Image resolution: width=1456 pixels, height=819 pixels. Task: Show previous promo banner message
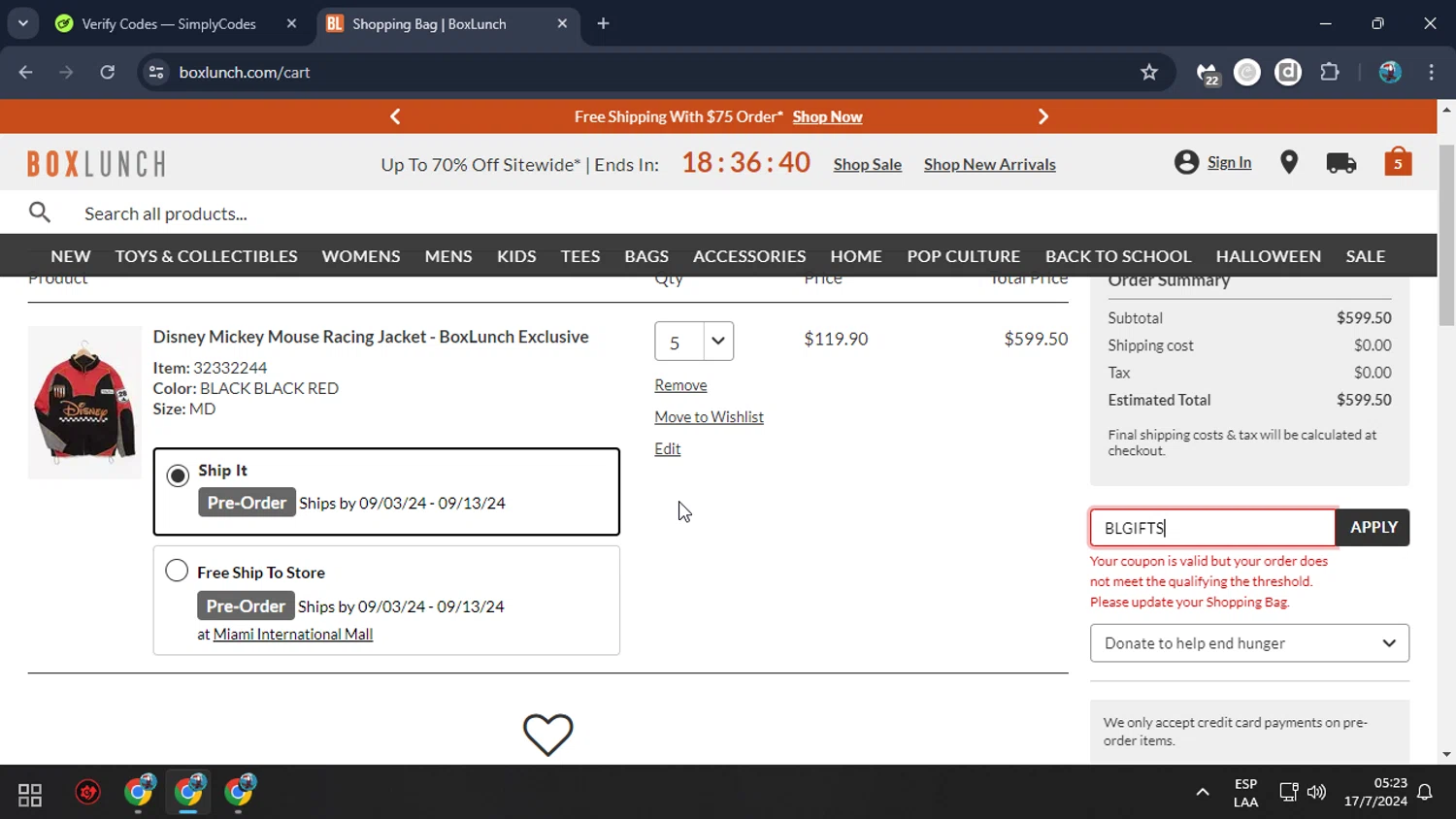395,116
